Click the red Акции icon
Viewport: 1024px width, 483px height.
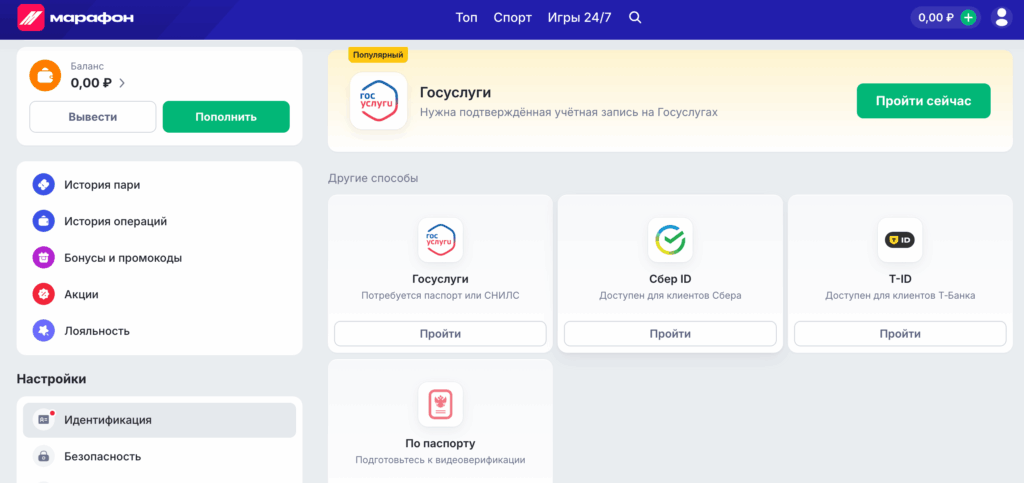(44, 294)
